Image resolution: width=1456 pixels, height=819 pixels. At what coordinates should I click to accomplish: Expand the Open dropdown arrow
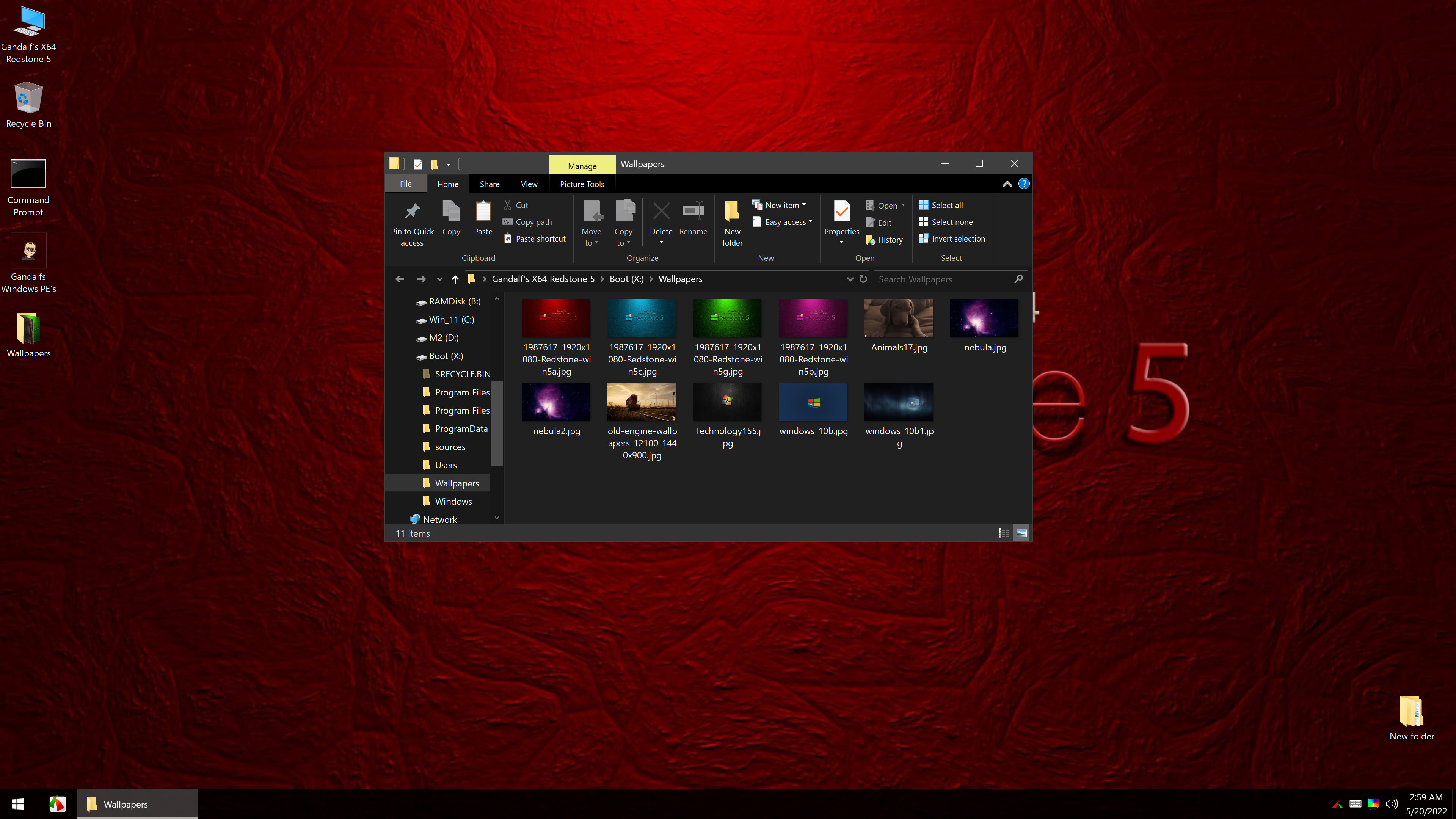coord(903,205)
